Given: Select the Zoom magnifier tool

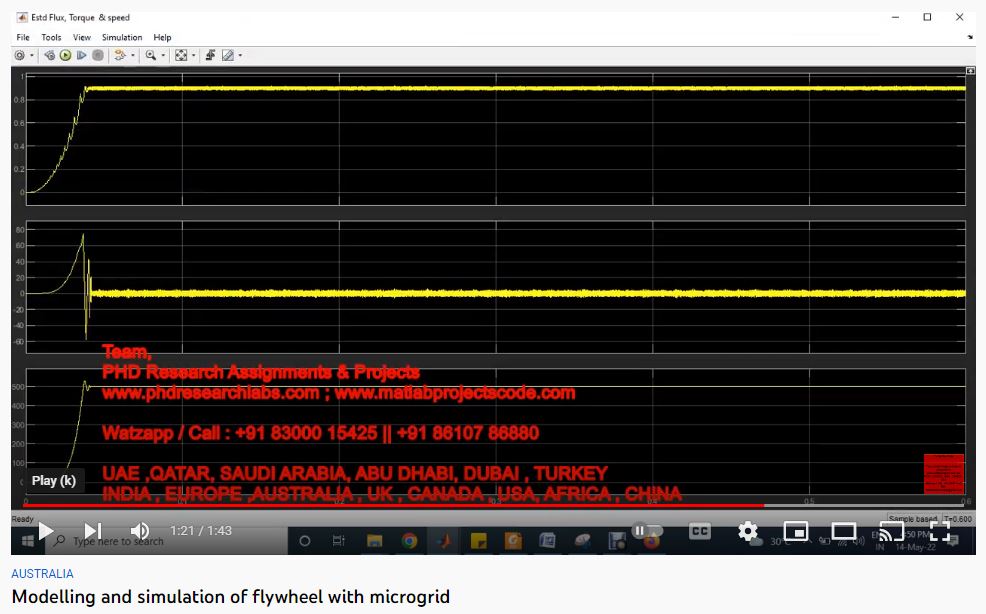Looking at the screenshot, I should [x=150, y=55].
